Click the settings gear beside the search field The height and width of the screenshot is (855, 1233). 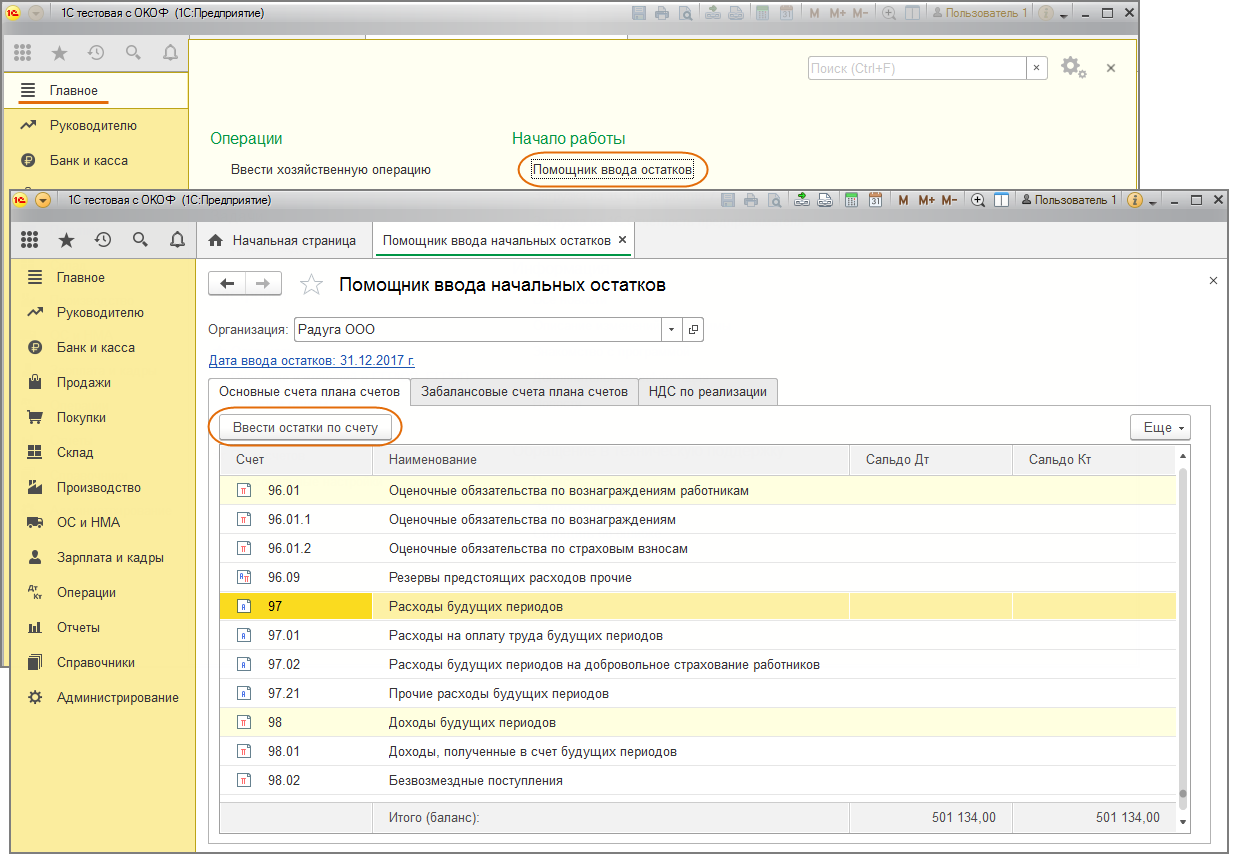pos(1071,67)
